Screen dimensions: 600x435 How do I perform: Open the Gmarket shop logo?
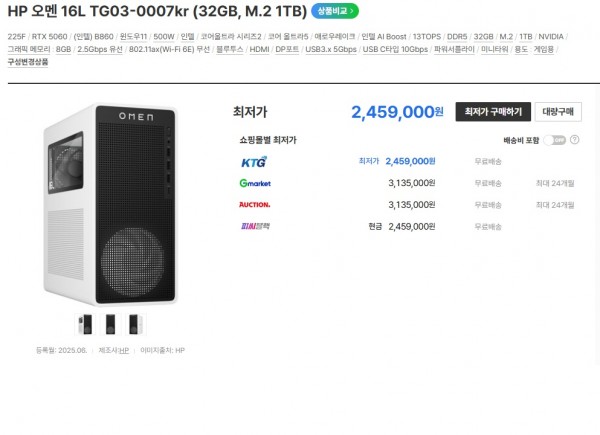pos(255,183)
